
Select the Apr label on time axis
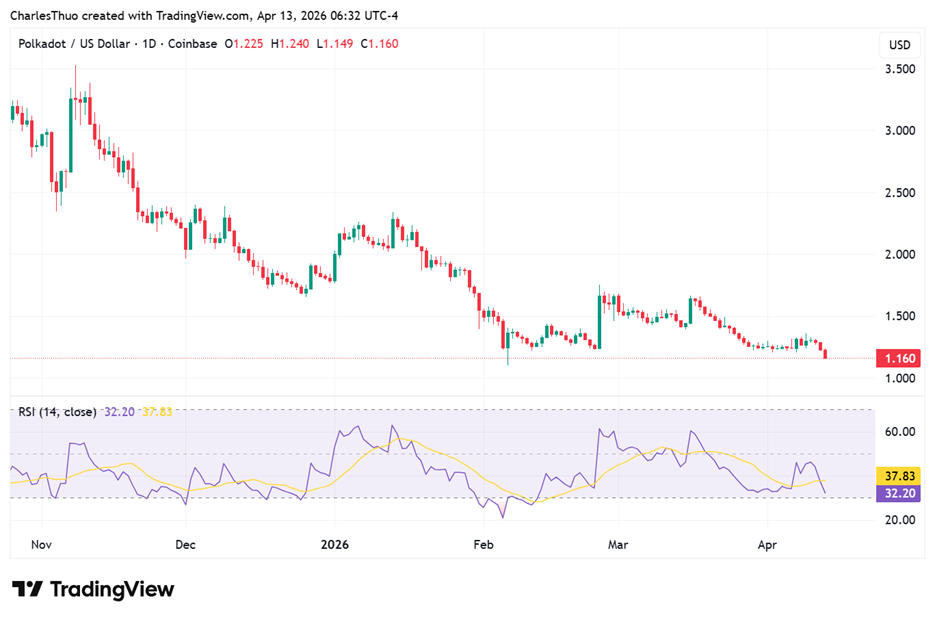click(767, 546)
